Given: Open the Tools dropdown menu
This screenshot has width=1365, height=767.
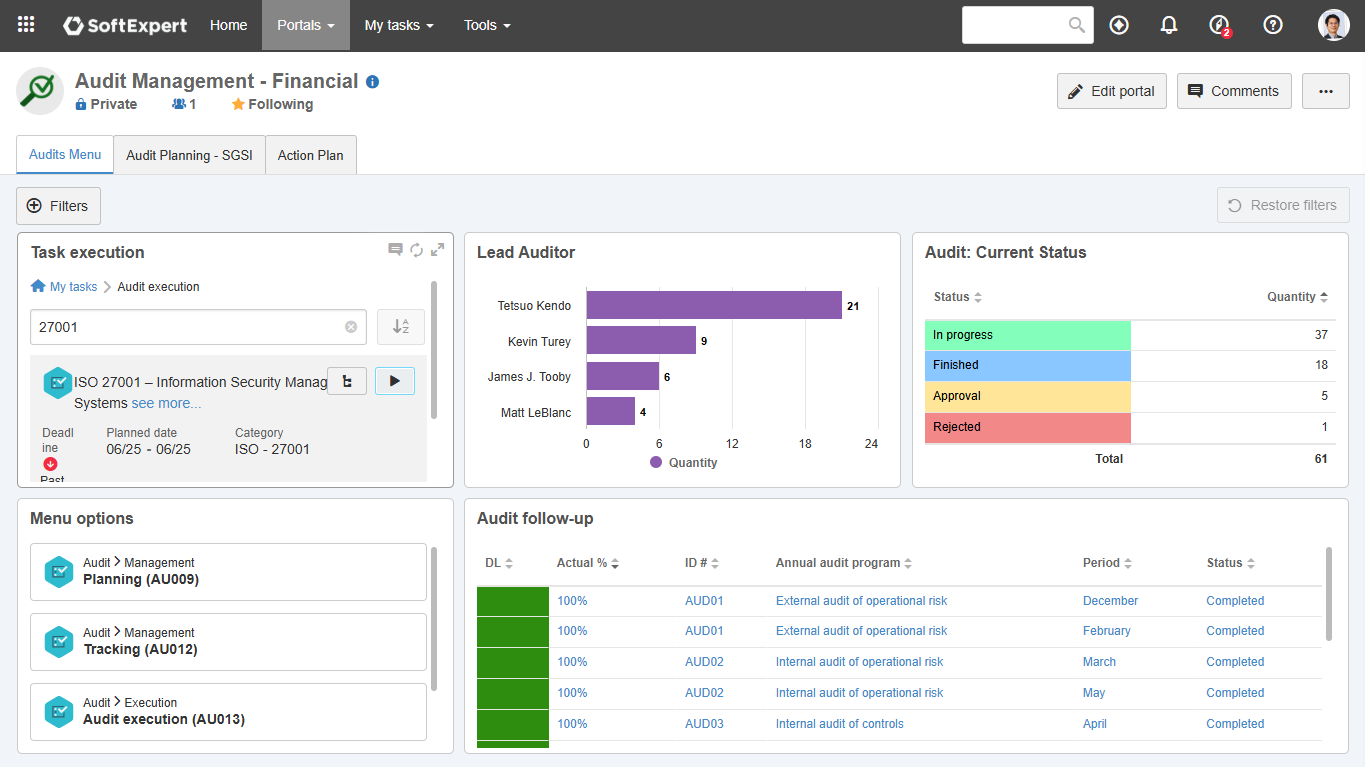Looking at the screenshot, I should click(x=487, y=25).
